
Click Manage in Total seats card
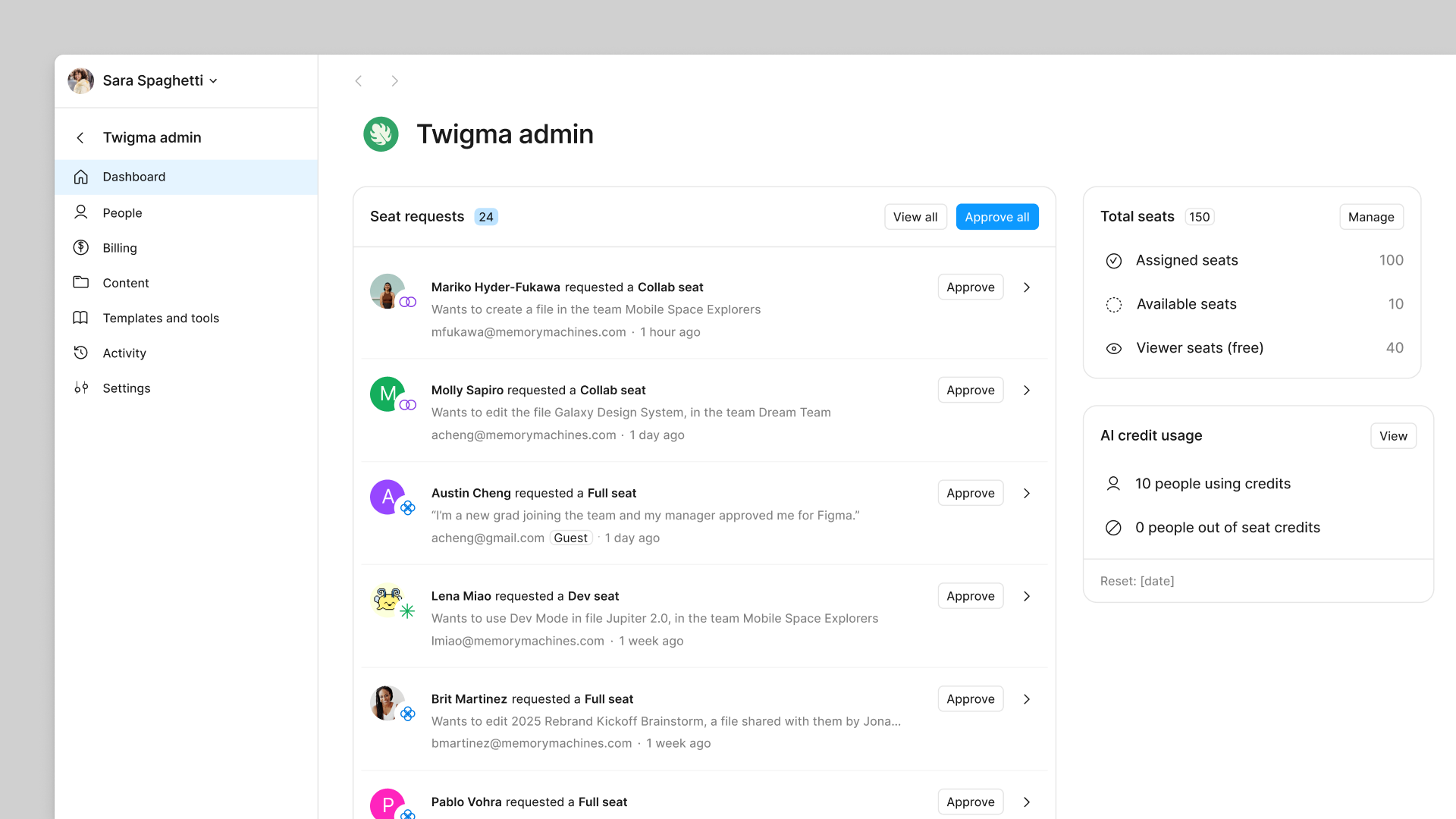coord(1371,217)
